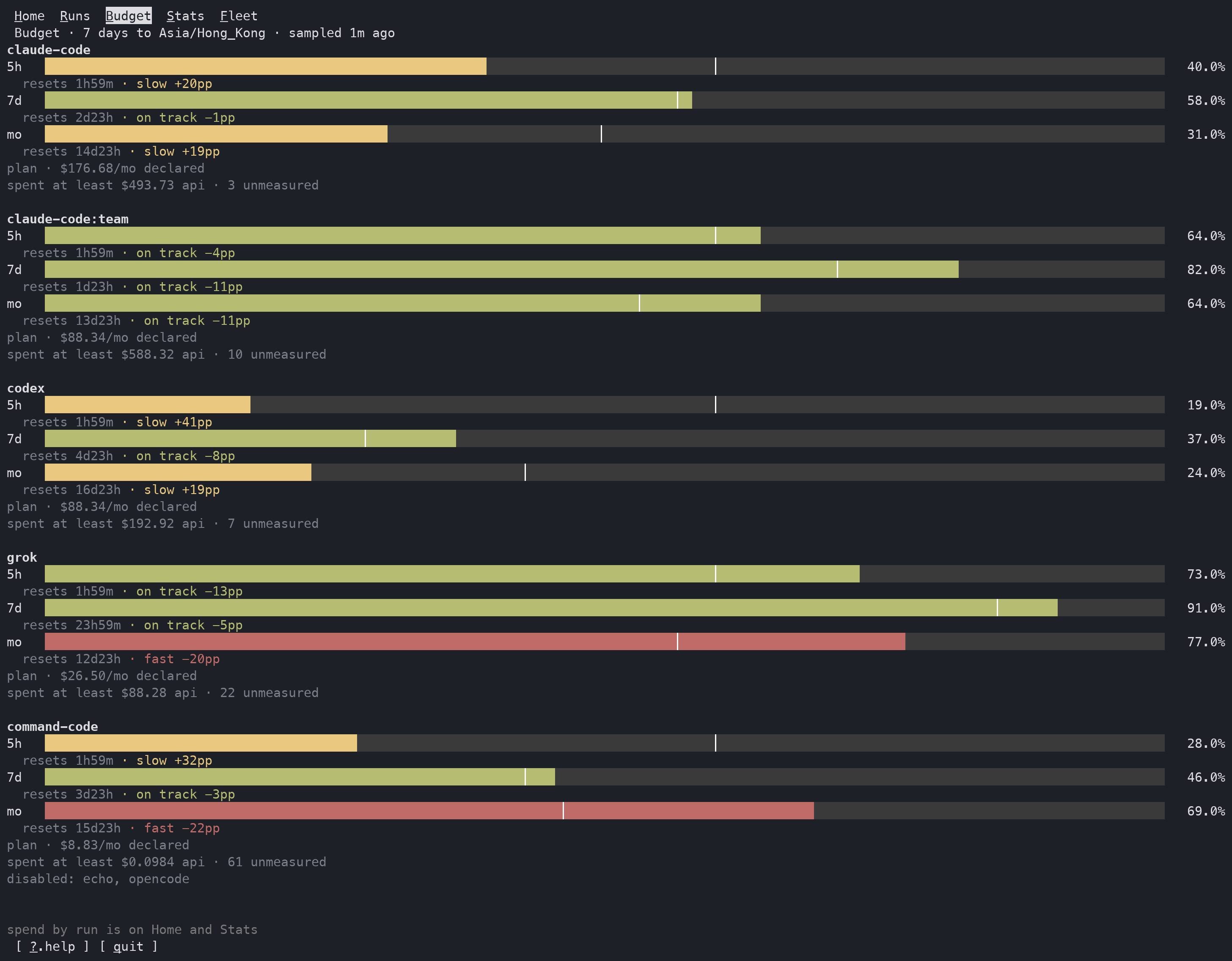This screenshot has width=1232, height=961.
Task: Click 'disabled: echo, opencode' line
Action: click(98, 879)
